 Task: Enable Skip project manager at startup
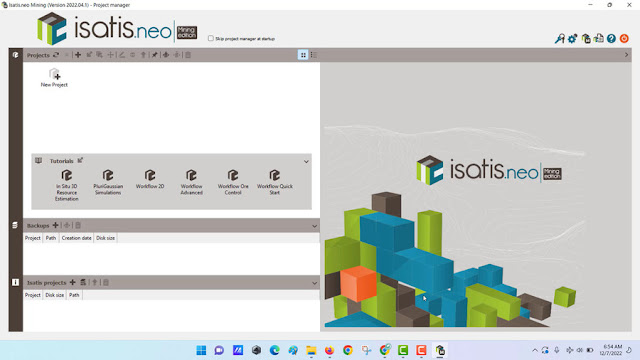tap(211, 38)
